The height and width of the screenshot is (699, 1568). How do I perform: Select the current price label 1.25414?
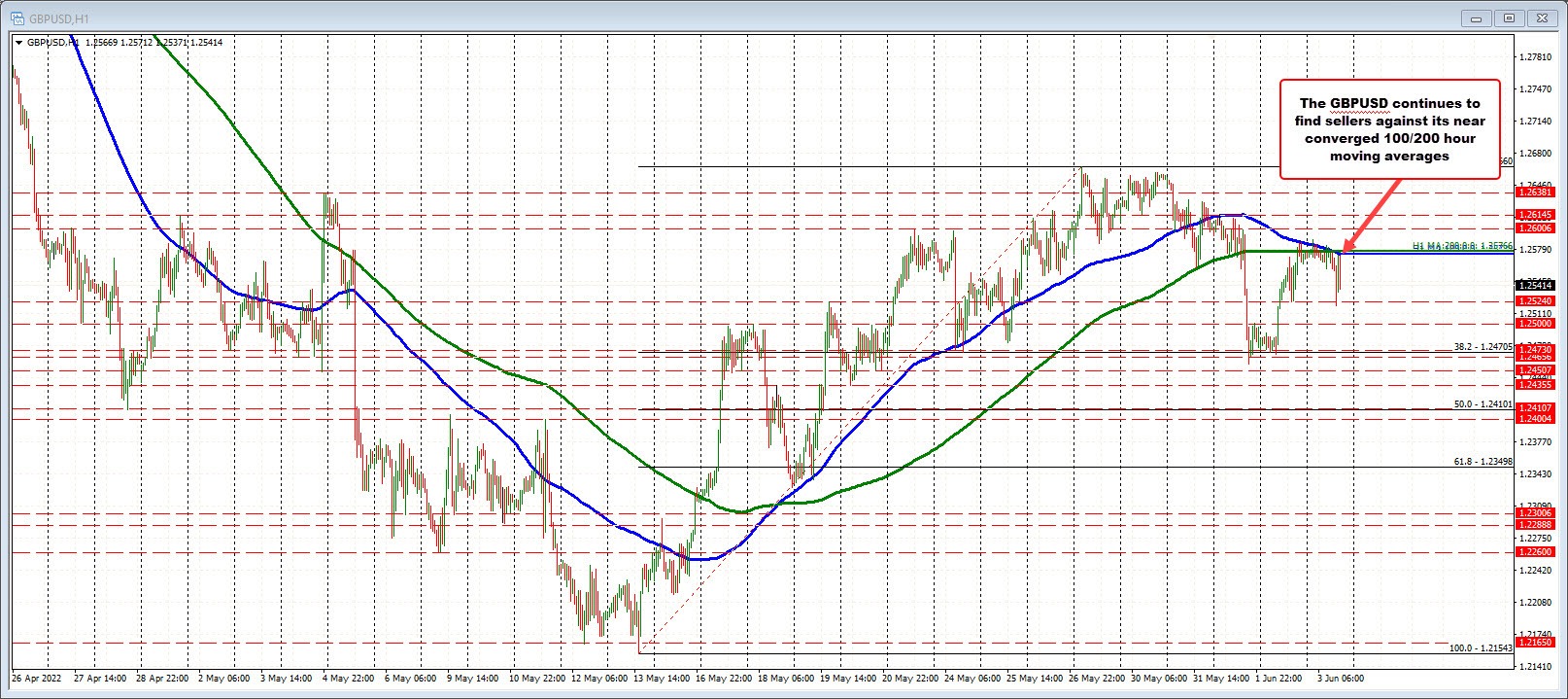(x=1535, y=286)
